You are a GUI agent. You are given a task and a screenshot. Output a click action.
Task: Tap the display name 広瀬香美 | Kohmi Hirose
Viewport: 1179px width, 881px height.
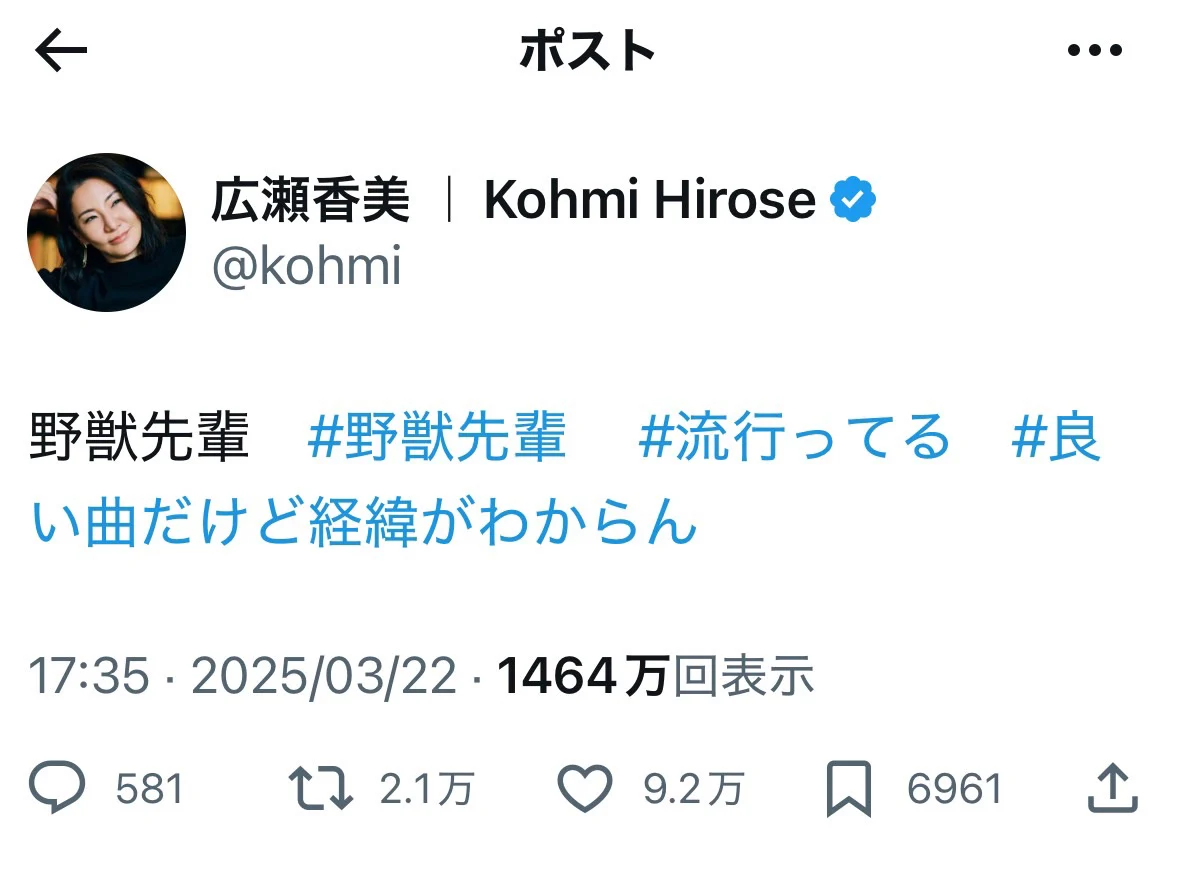[x=513, y=201]
